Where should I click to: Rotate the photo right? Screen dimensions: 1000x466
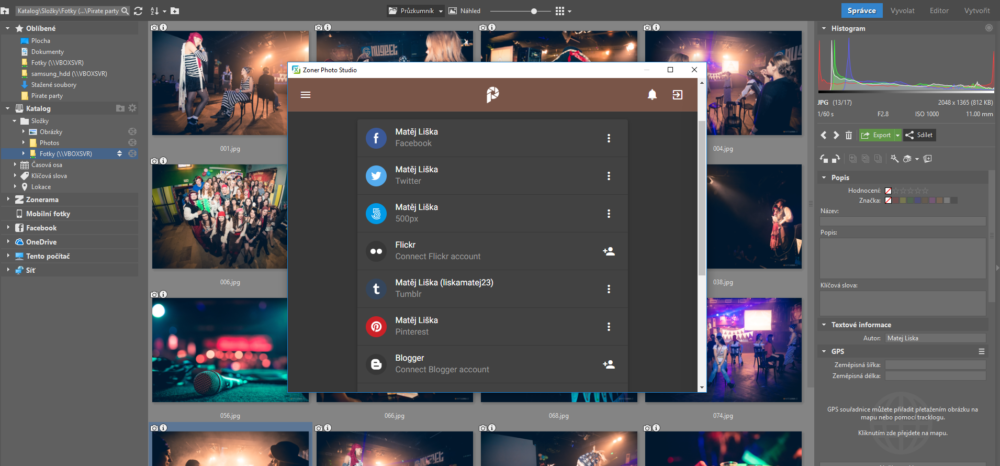835,159
